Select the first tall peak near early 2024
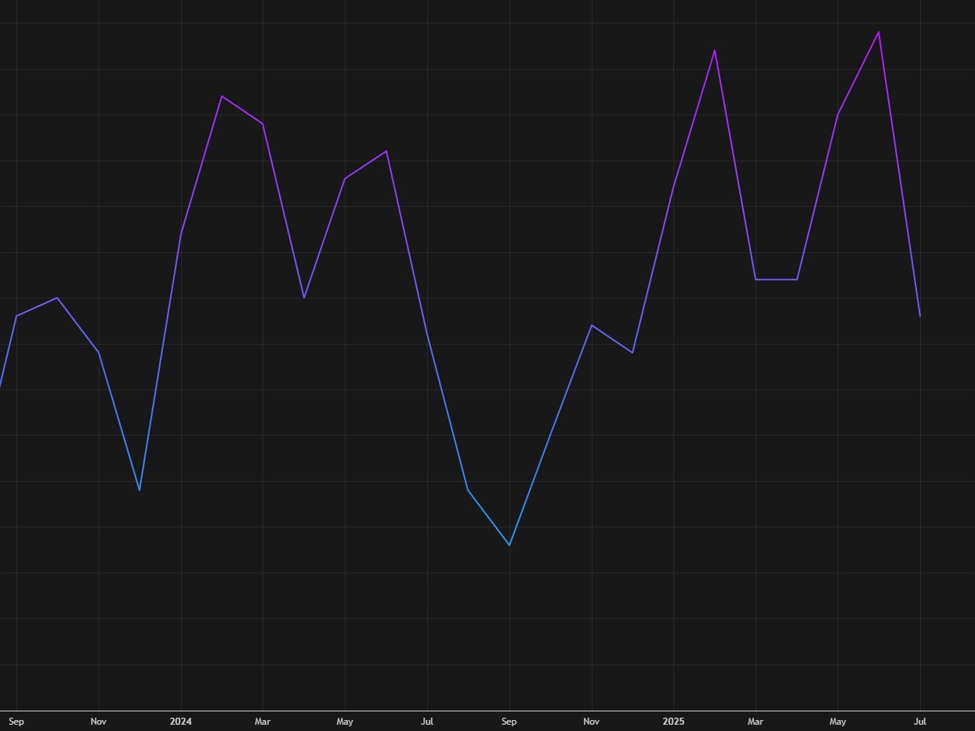This screenshot has width=975, height=731. [222, 97]
